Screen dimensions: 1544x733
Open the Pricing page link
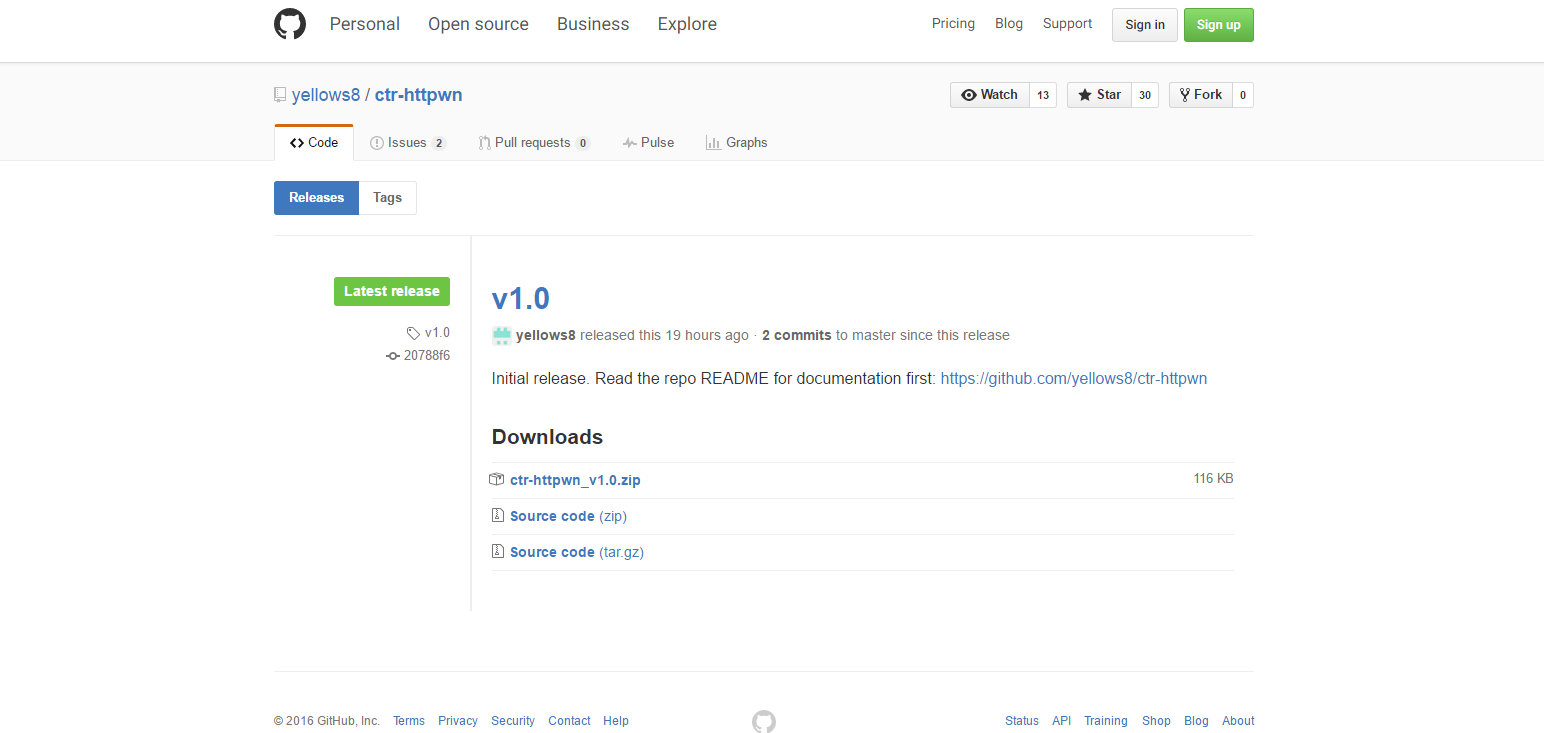pyautogui.click(x=953, y=23)
